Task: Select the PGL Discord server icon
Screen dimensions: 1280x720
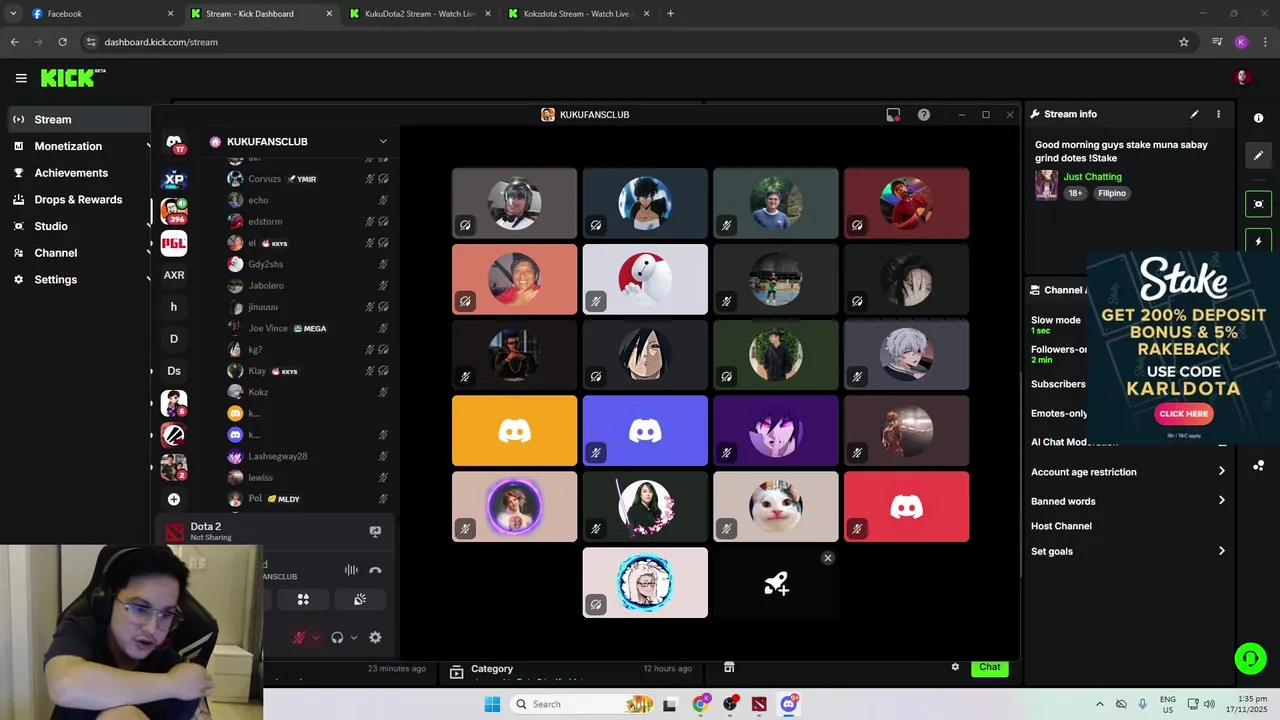Action: pyautogui.click(x=174, y=243)
